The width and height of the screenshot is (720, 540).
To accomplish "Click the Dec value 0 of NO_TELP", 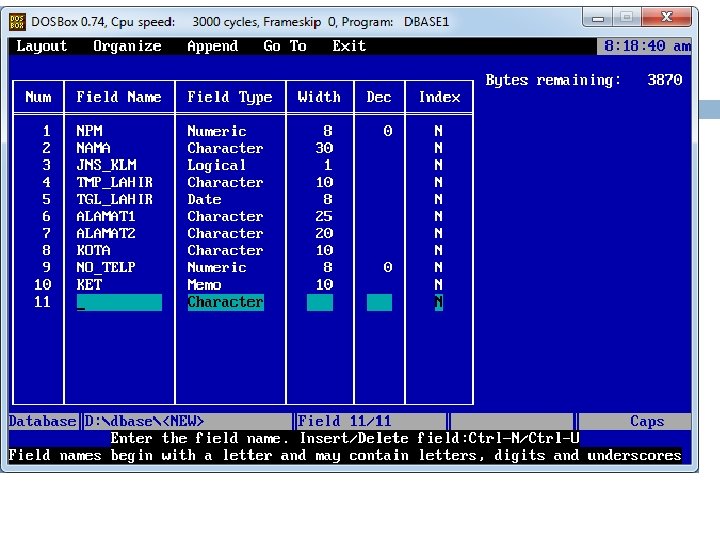I will point(388,267).
